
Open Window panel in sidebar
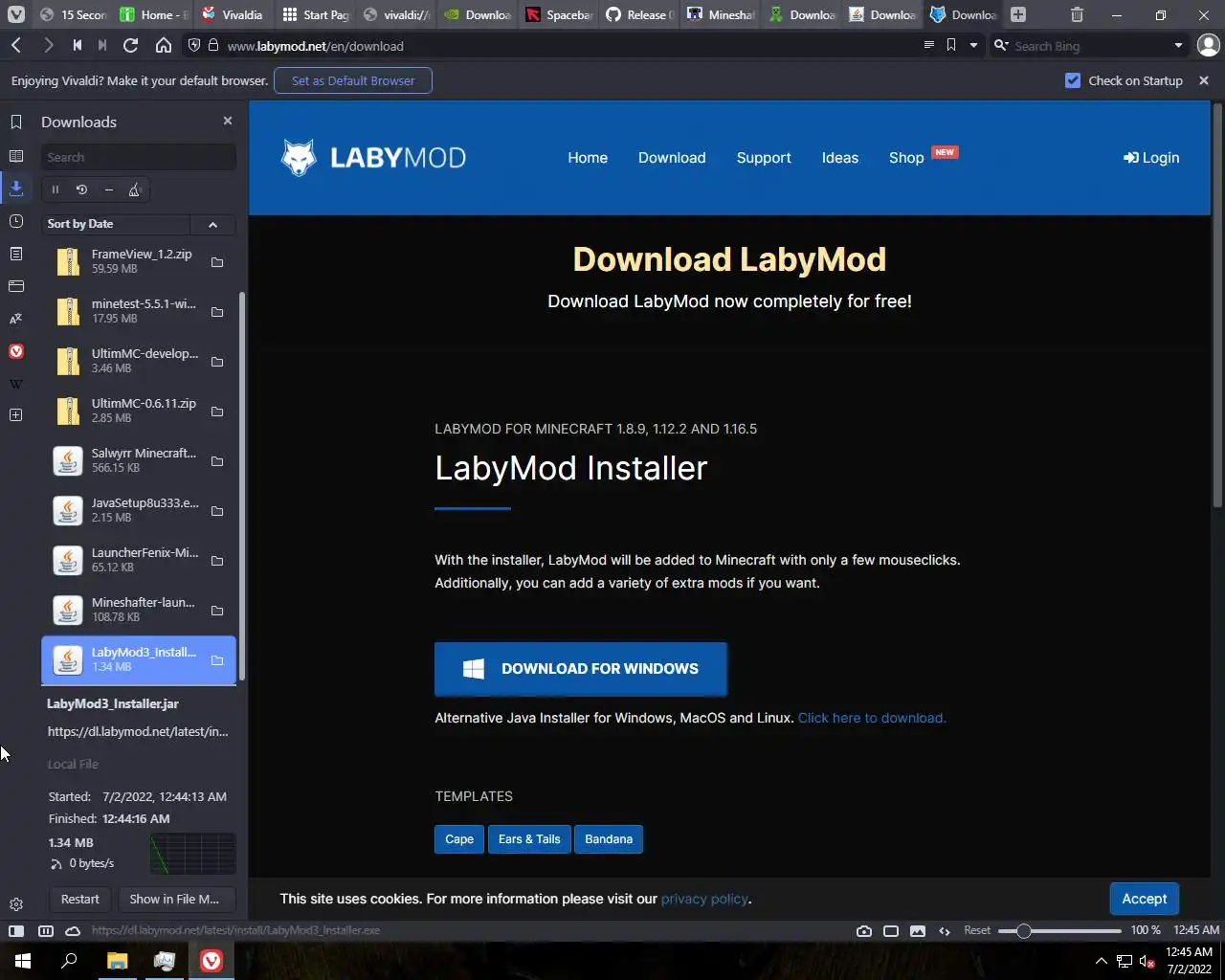tap(16, 286)
